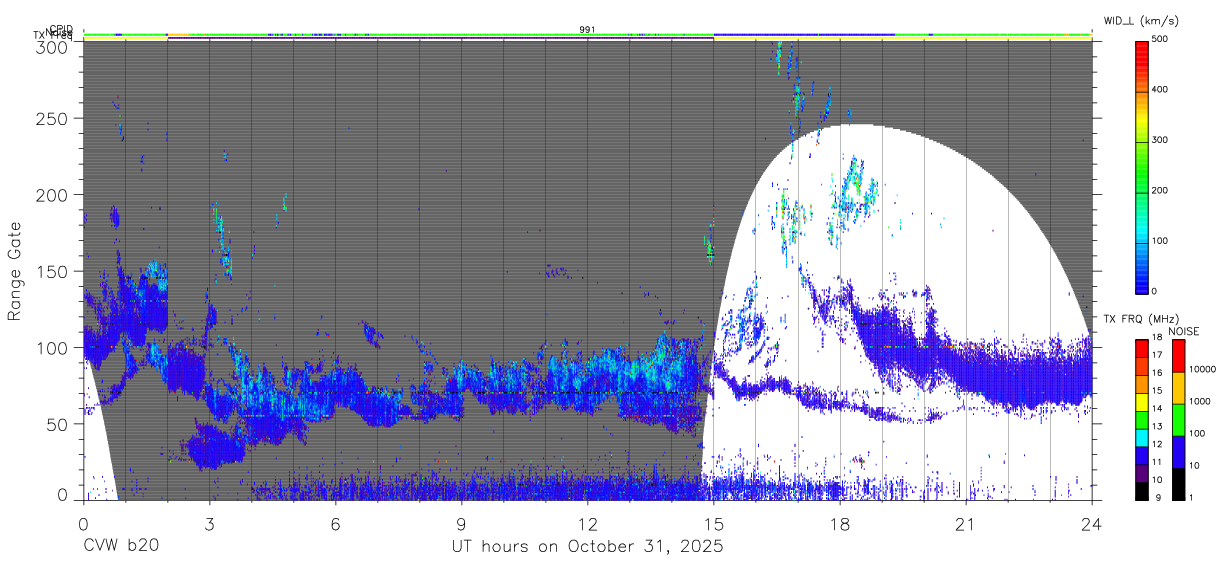Click the blue 11–12 MHz TX FRQ swatch

click(x=1142, y=455)
